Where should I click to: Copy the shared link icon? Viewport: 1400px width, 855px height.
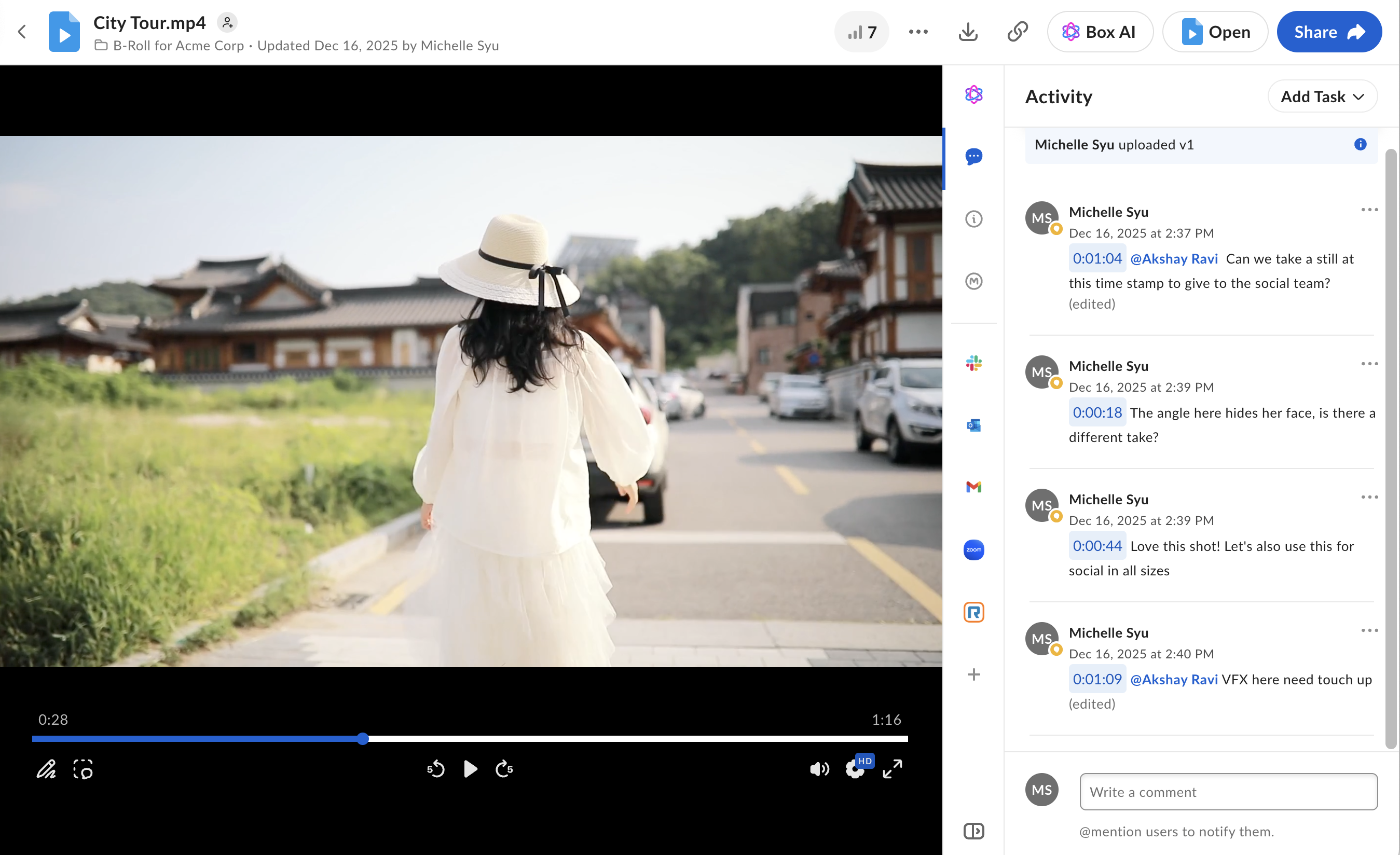point(1017,32)
